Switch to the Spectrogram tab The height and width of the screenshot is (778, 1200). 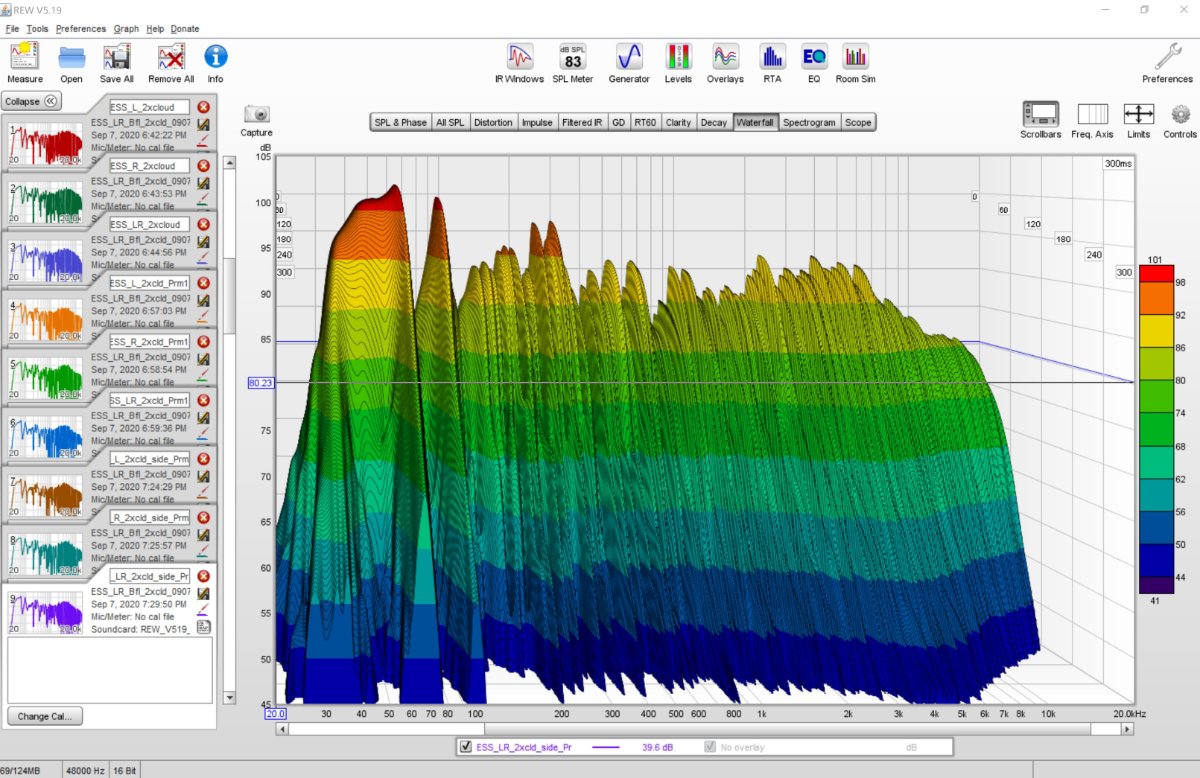click(x=809, y=122)
